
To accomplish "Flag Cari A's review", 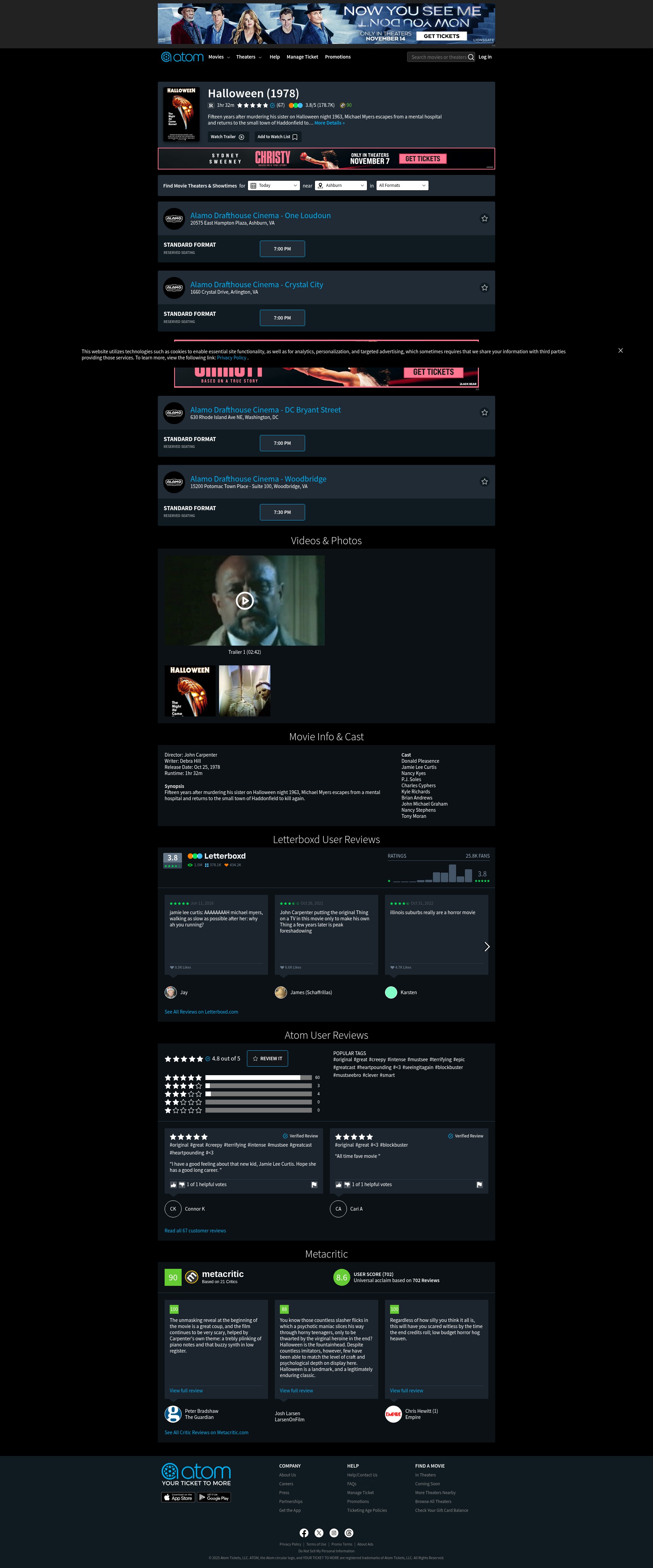I will (479, 1184).
